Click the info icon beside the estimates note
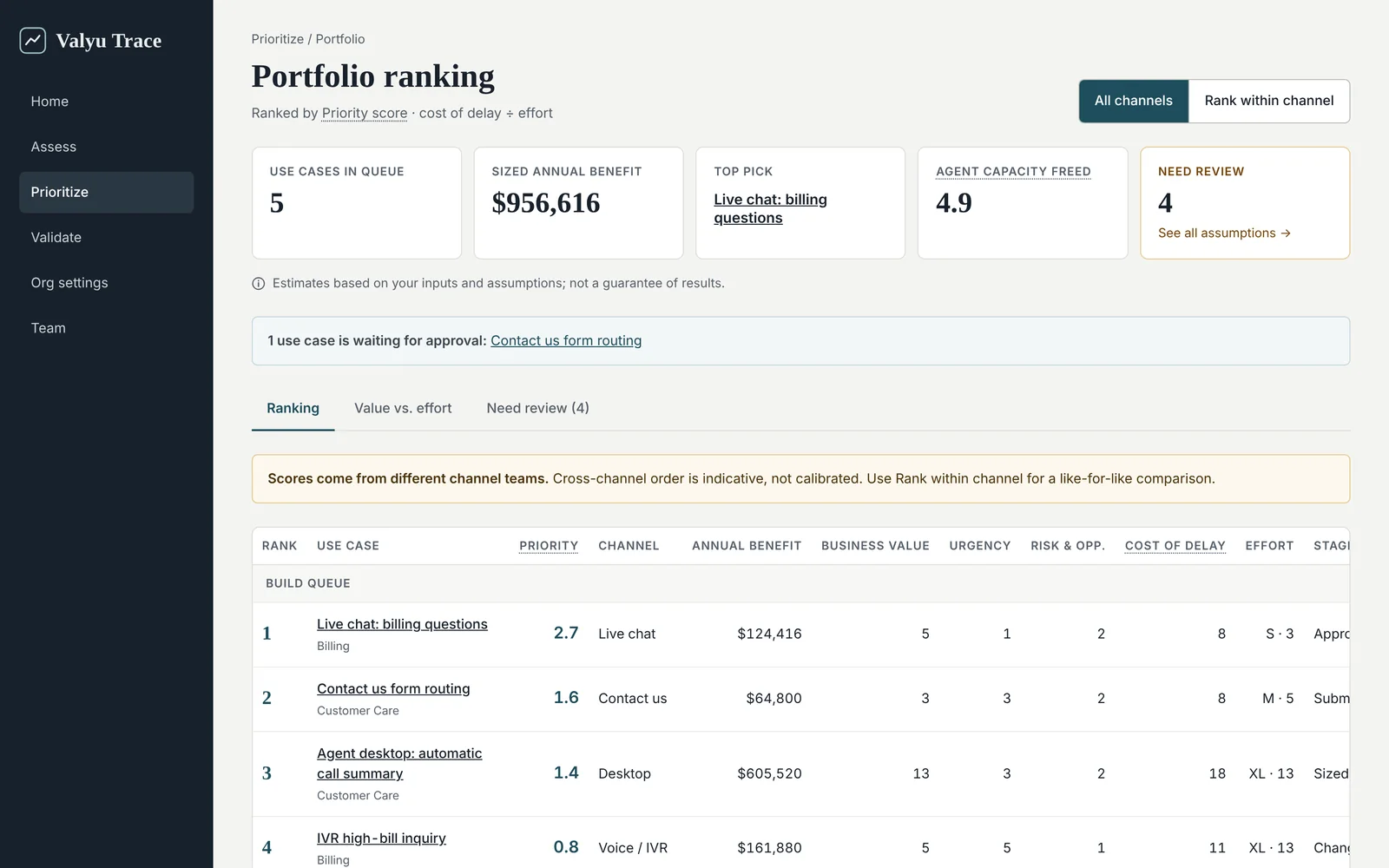 pyautogui.click(x=258, y=284)
